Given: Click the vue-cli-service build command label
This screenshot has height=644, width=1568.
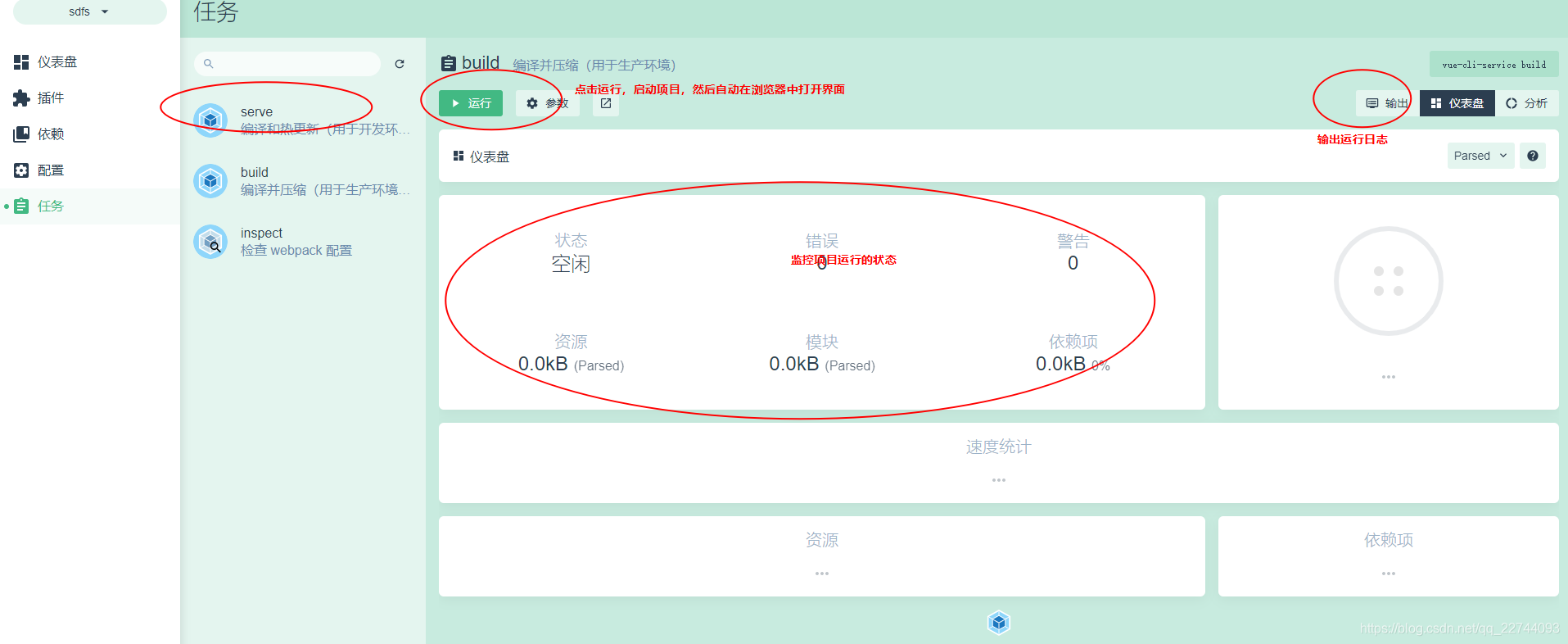Looking at the screenshot, I should tap(1494, 65).
